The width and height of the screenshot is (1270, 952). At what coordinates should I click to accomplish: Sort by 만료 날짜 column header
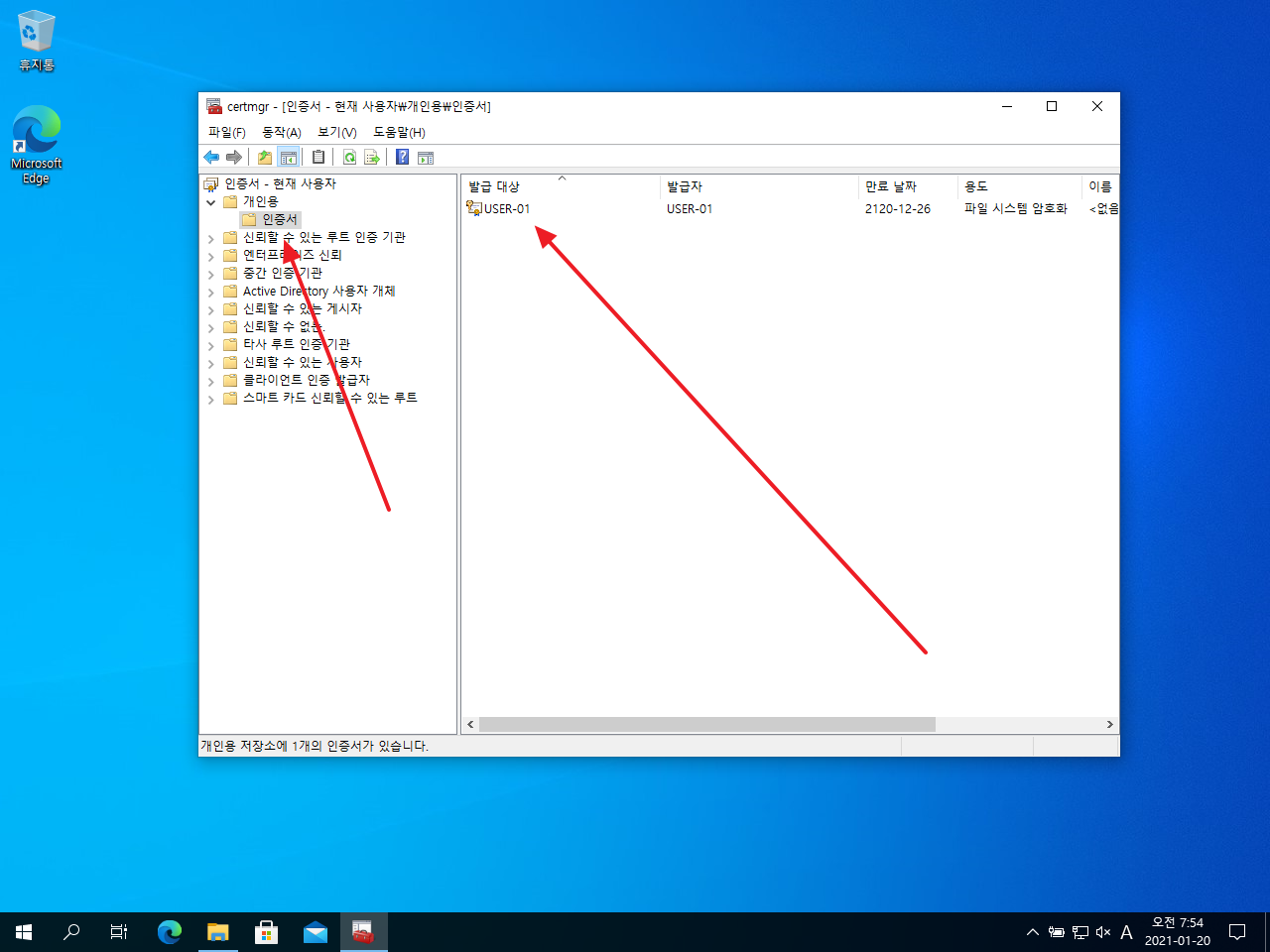pos(908,185)
